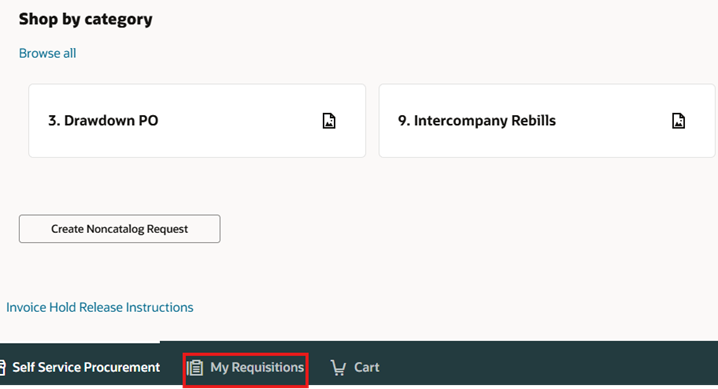This screenshot has height=389, width=718.
Task: Click the Self Service Procurement store icon
Action: pyautogui.click(x=2, y=367)
